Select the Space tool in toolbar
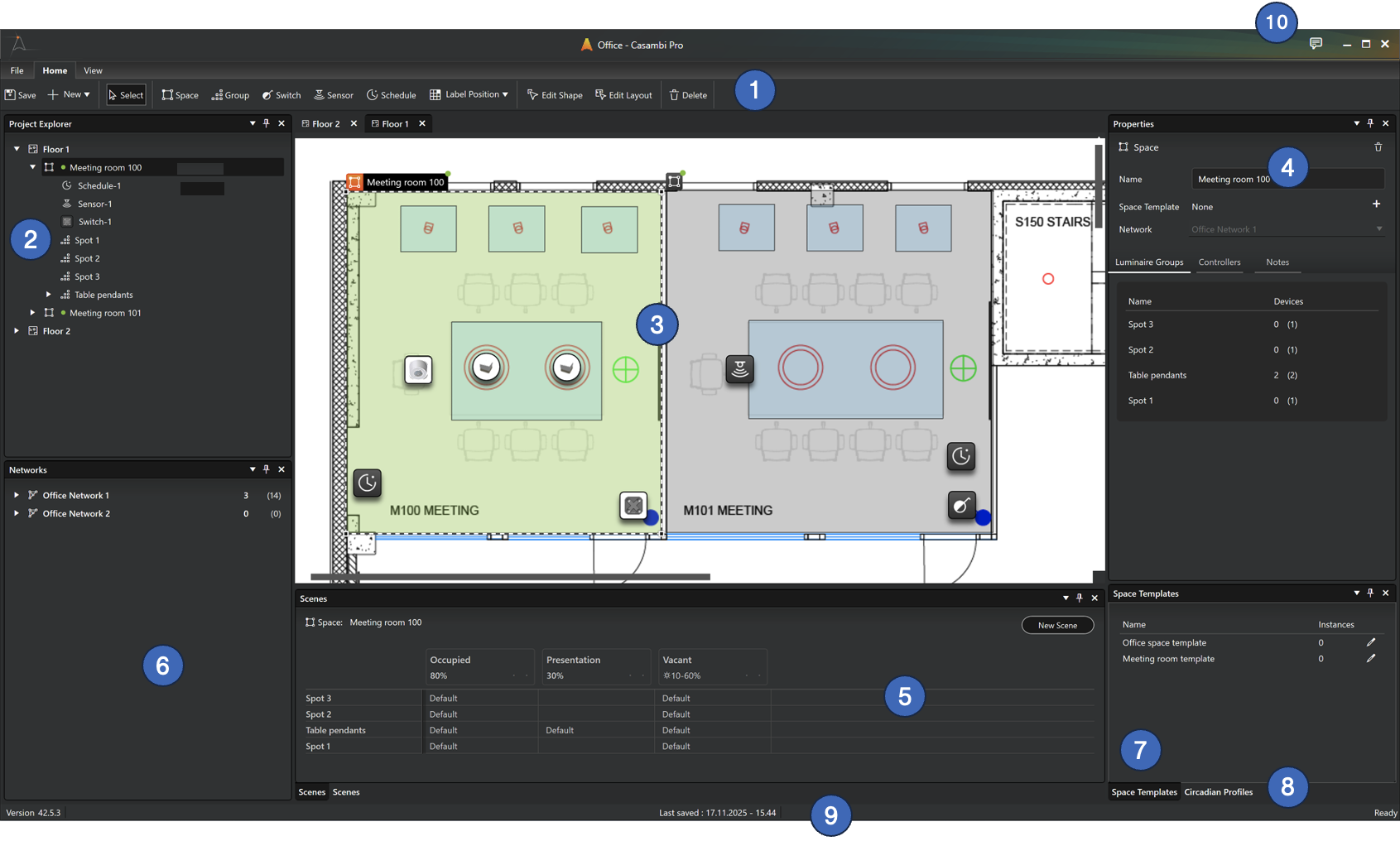Viewport: 1400px width, 841px height. coord(180,95)
